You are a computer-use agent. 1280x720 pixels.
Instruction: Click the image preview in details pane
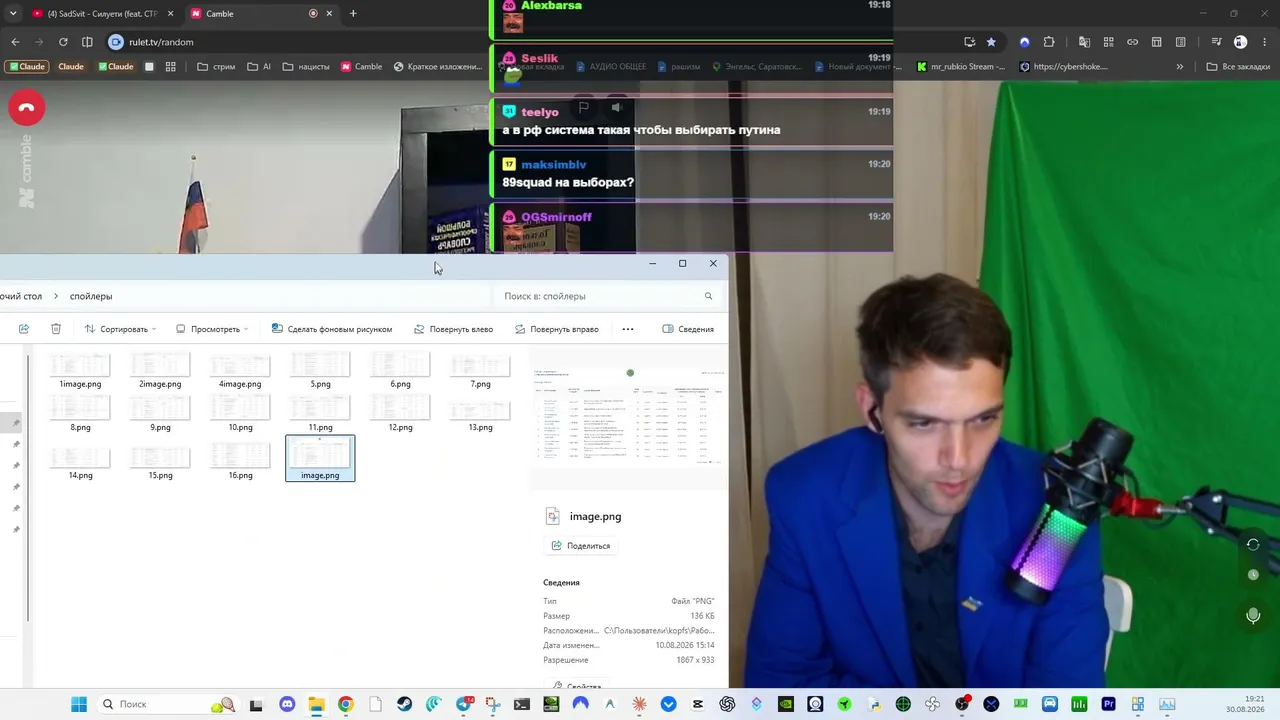pyautogui.click(x=629, y=417)
